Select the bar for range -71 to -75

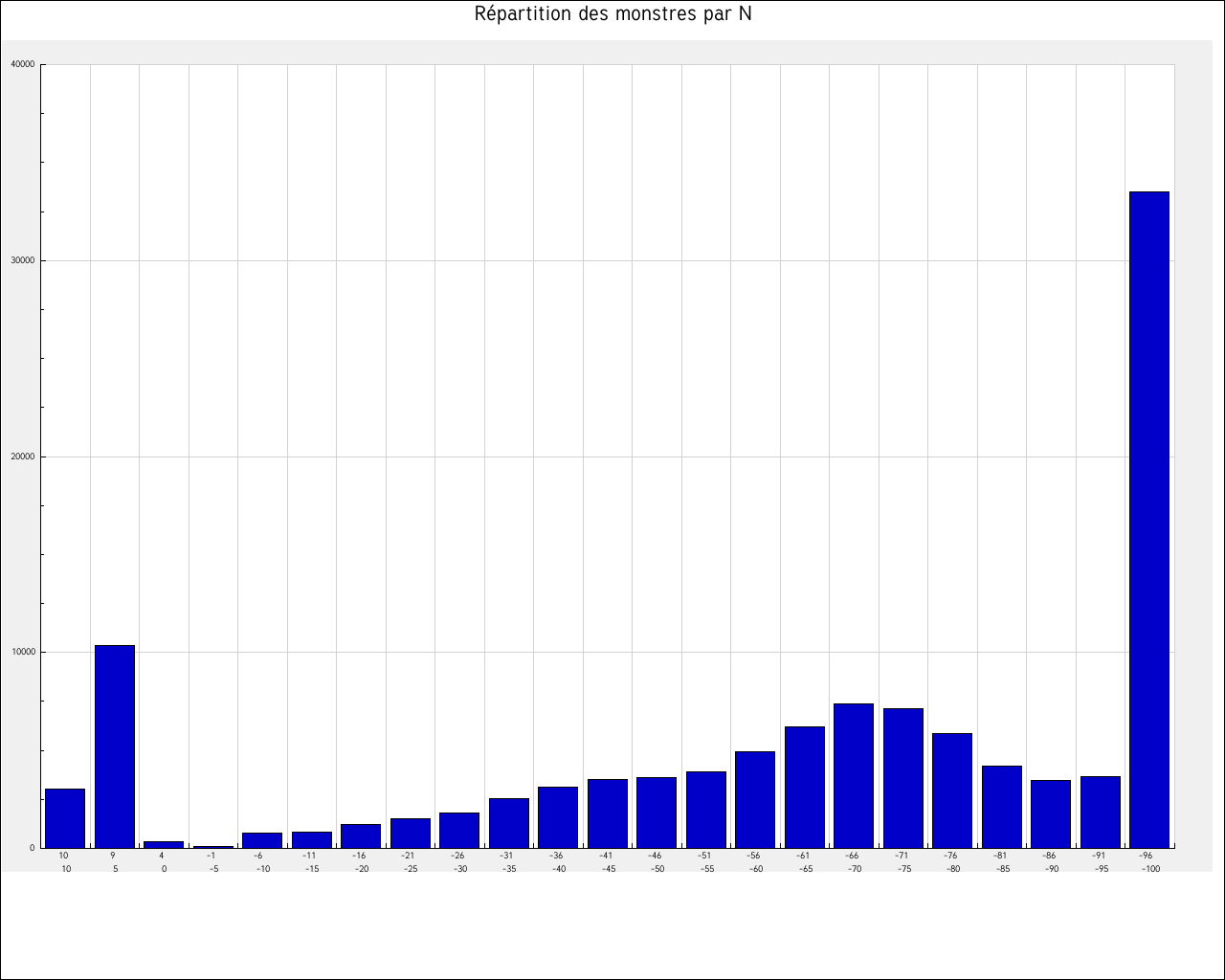point(902,778)
